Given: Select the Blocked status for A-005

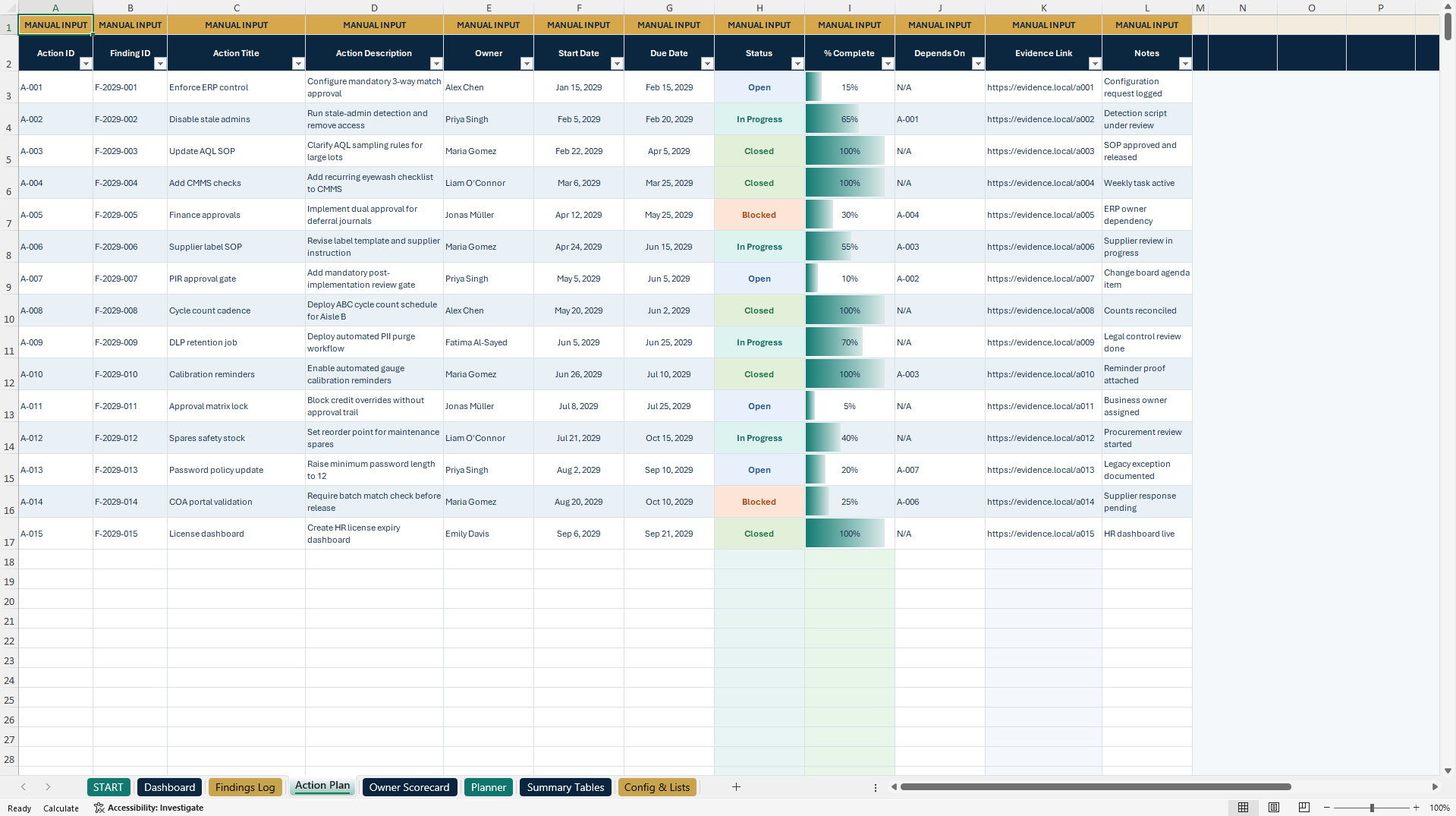Looking at the screenshot, I should pyautogui.click(x=759, y=215).
